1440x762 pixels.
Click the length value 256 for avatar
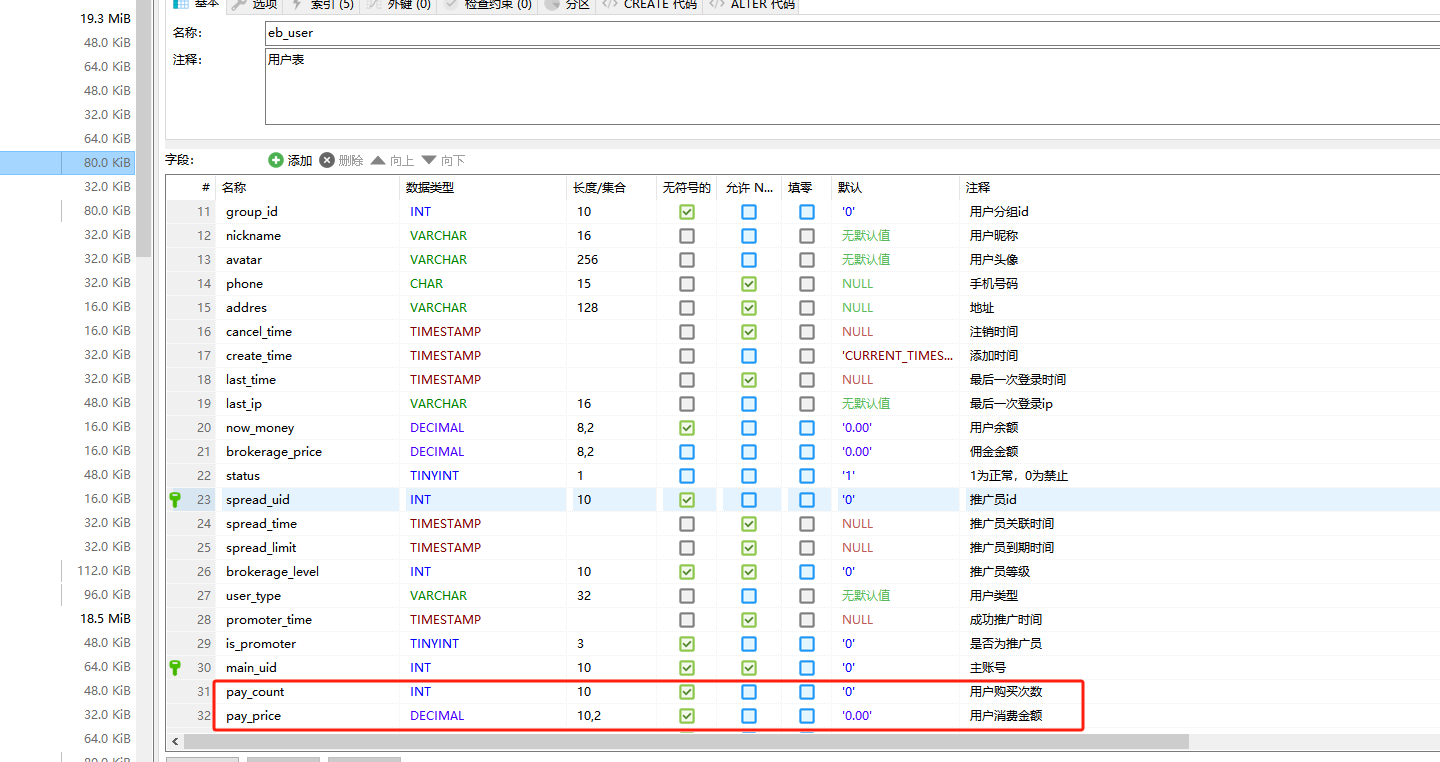pyautogui.click(x=588, y=260)
